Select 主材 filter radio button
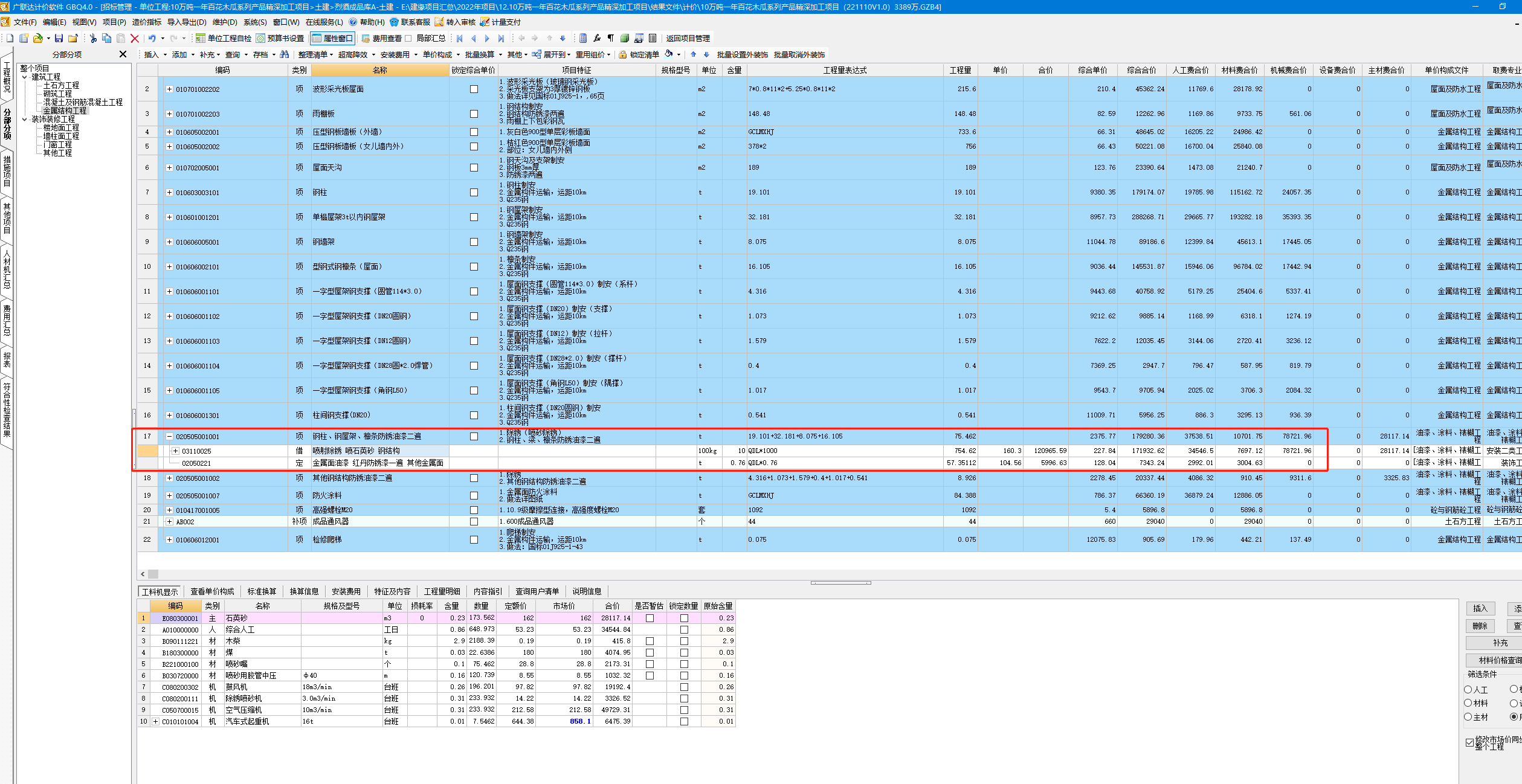 coord(1468,717)
